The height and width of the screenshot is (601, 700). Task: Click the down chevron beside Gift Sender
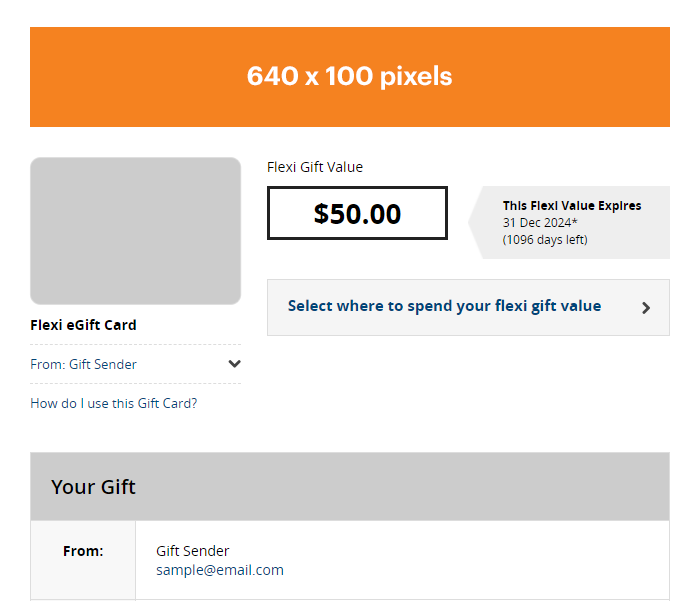point(234,364)
